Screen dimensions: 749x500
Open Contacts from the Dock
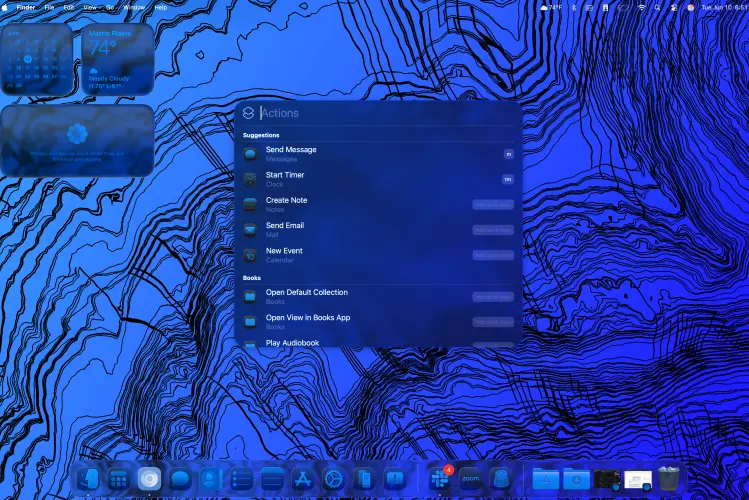(211, 479)
